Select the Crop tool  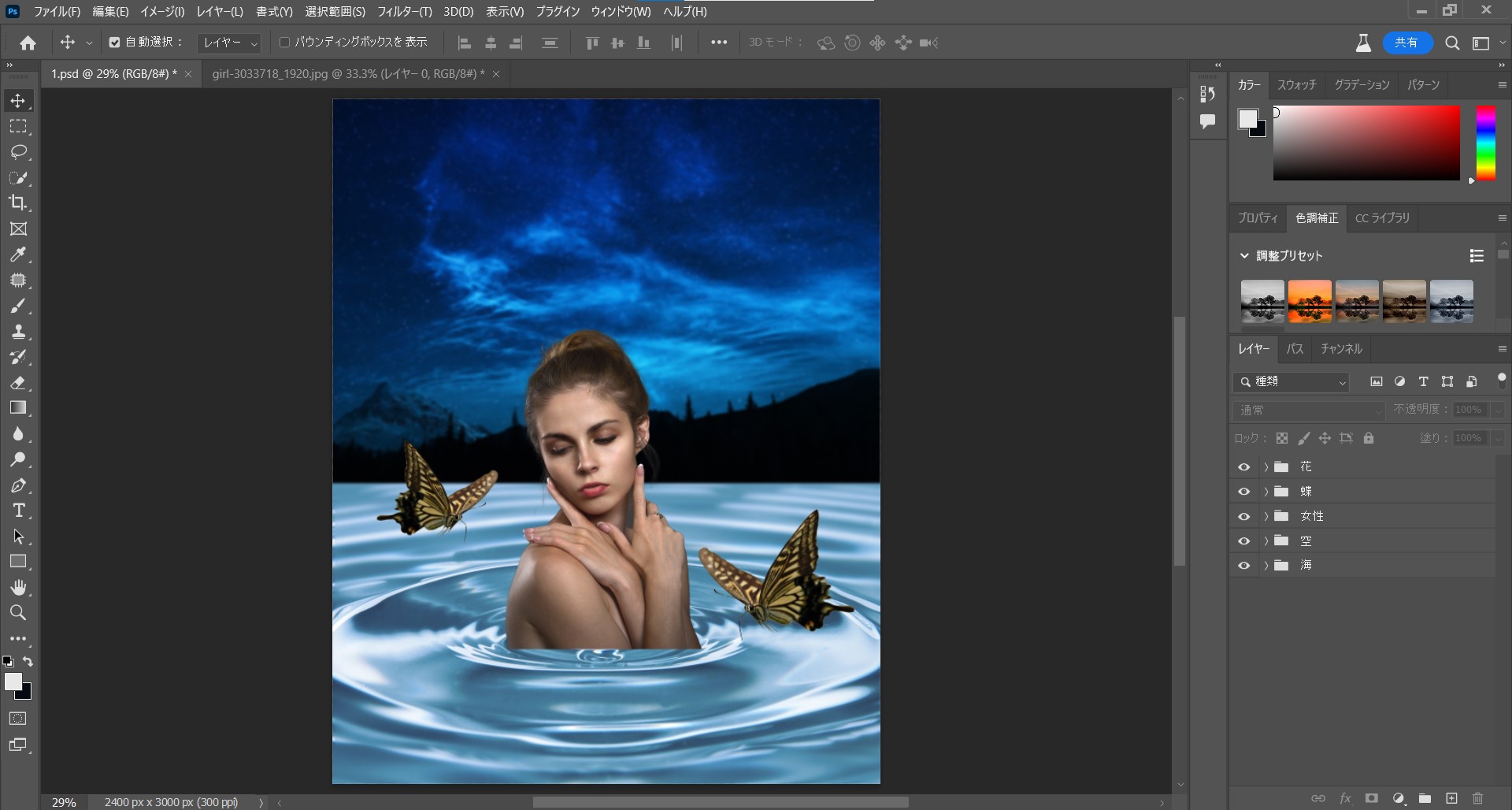(x=18, y=202)
